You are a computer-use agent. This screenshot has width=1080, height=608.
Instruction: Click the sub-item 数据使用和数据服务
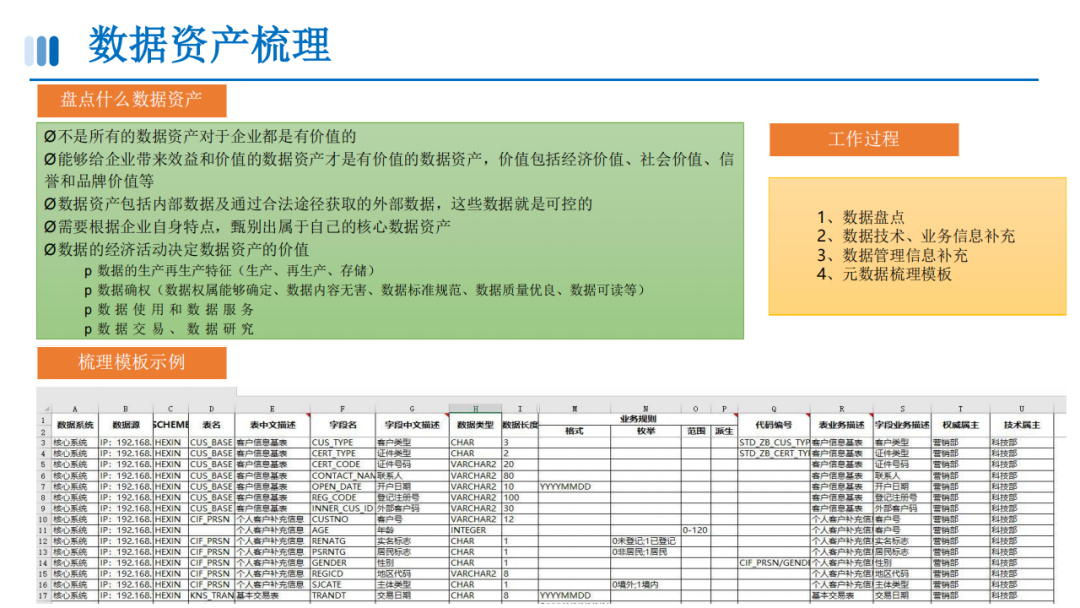click(x=169, y=310)
